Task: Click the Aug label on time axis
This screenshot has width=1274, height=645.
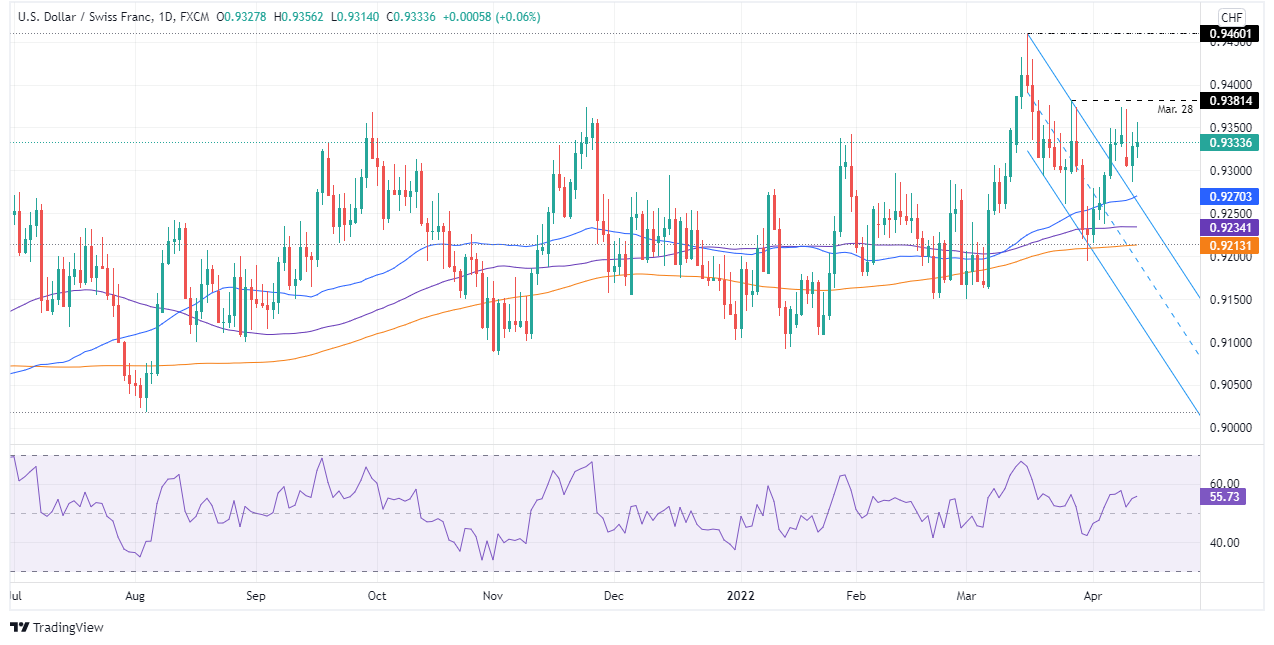Action: [x=136, y=594]
